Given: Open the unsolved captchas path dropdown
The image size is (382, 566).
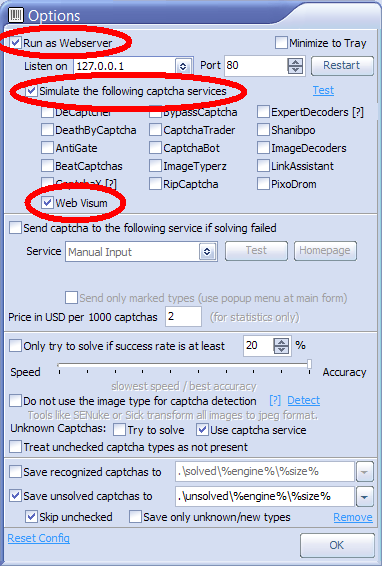Looking at the screenshot, I should (x=364, y=497).
